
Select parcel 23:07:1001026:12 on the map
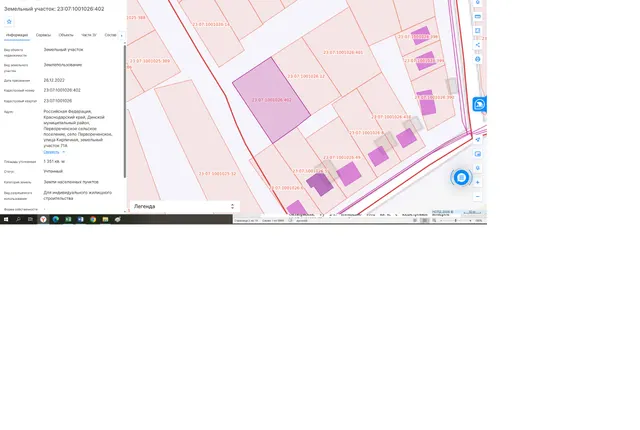click(x=306, y=76)
